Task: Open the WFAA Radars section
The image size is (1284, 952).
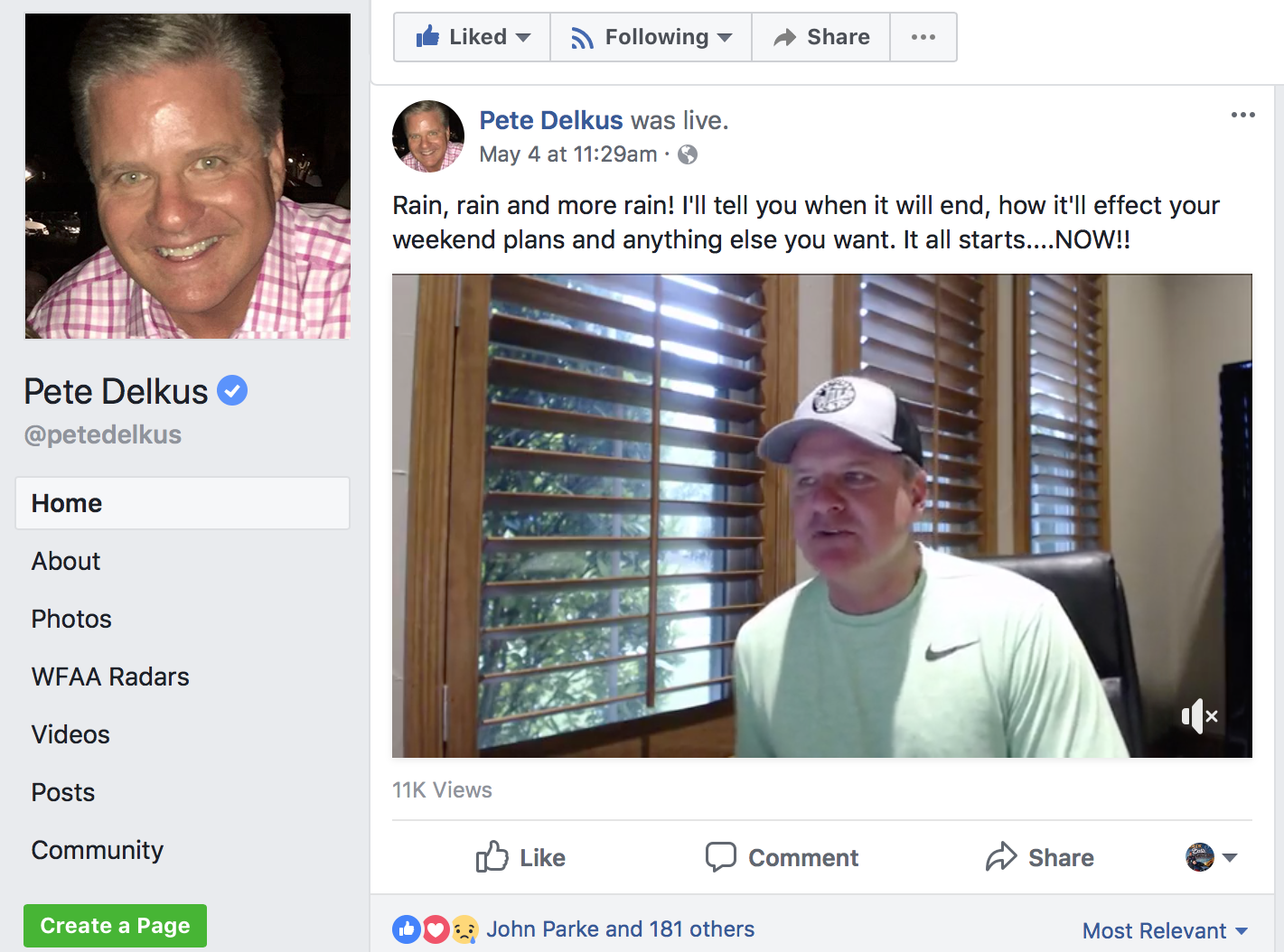Action: [110, 677]
